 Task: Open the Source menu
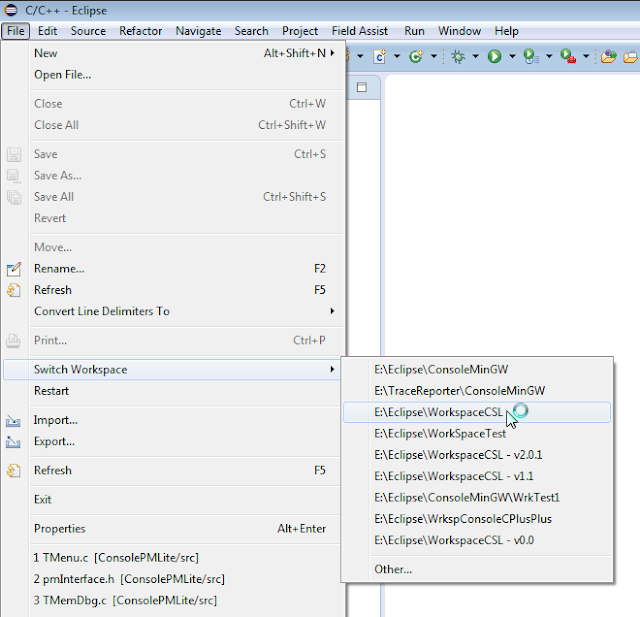(88, 31)
